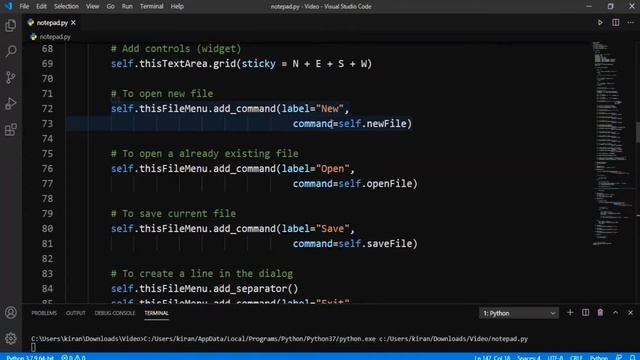Change line ending via CRLF status
640x360 pixels.
click(x=576, y=357)
